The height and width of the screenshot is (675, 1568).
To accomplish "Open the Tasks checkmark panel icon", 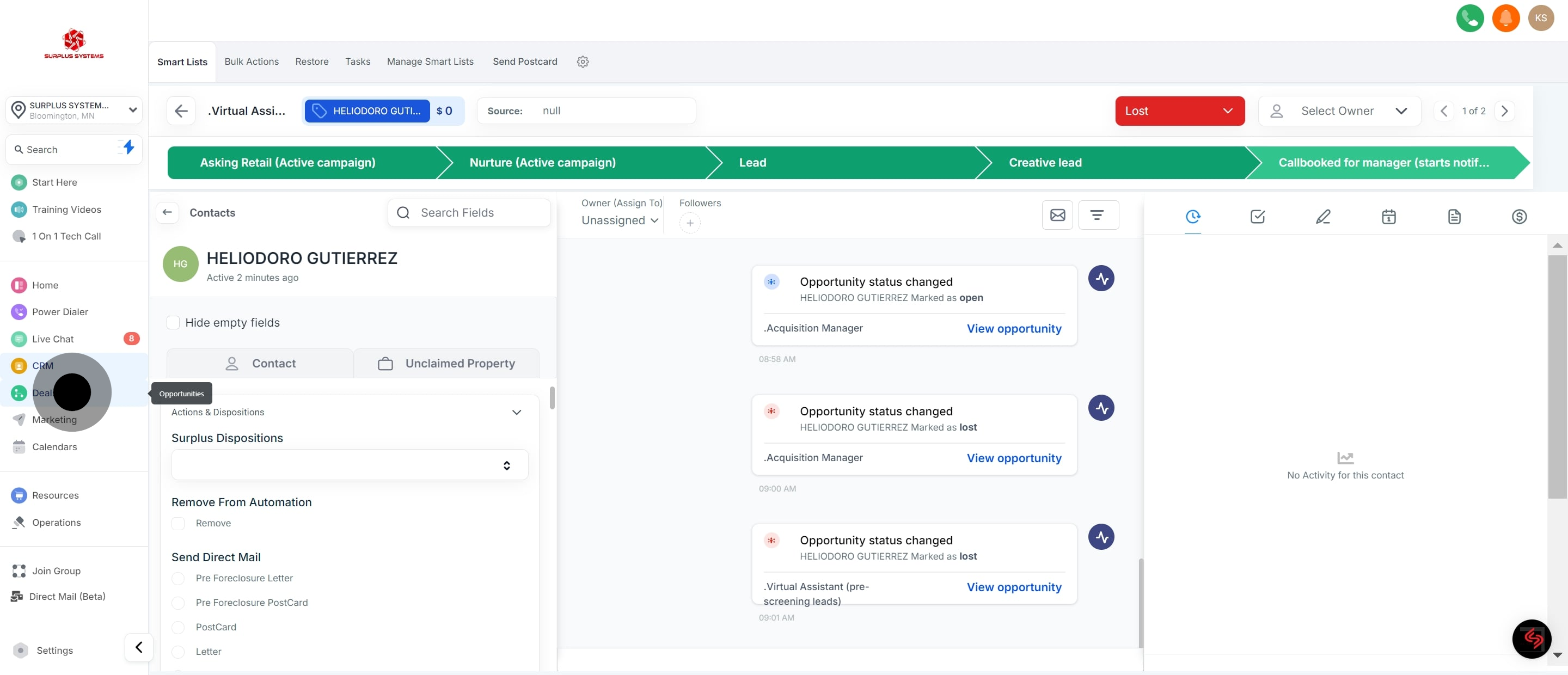I will point(1258,217).
